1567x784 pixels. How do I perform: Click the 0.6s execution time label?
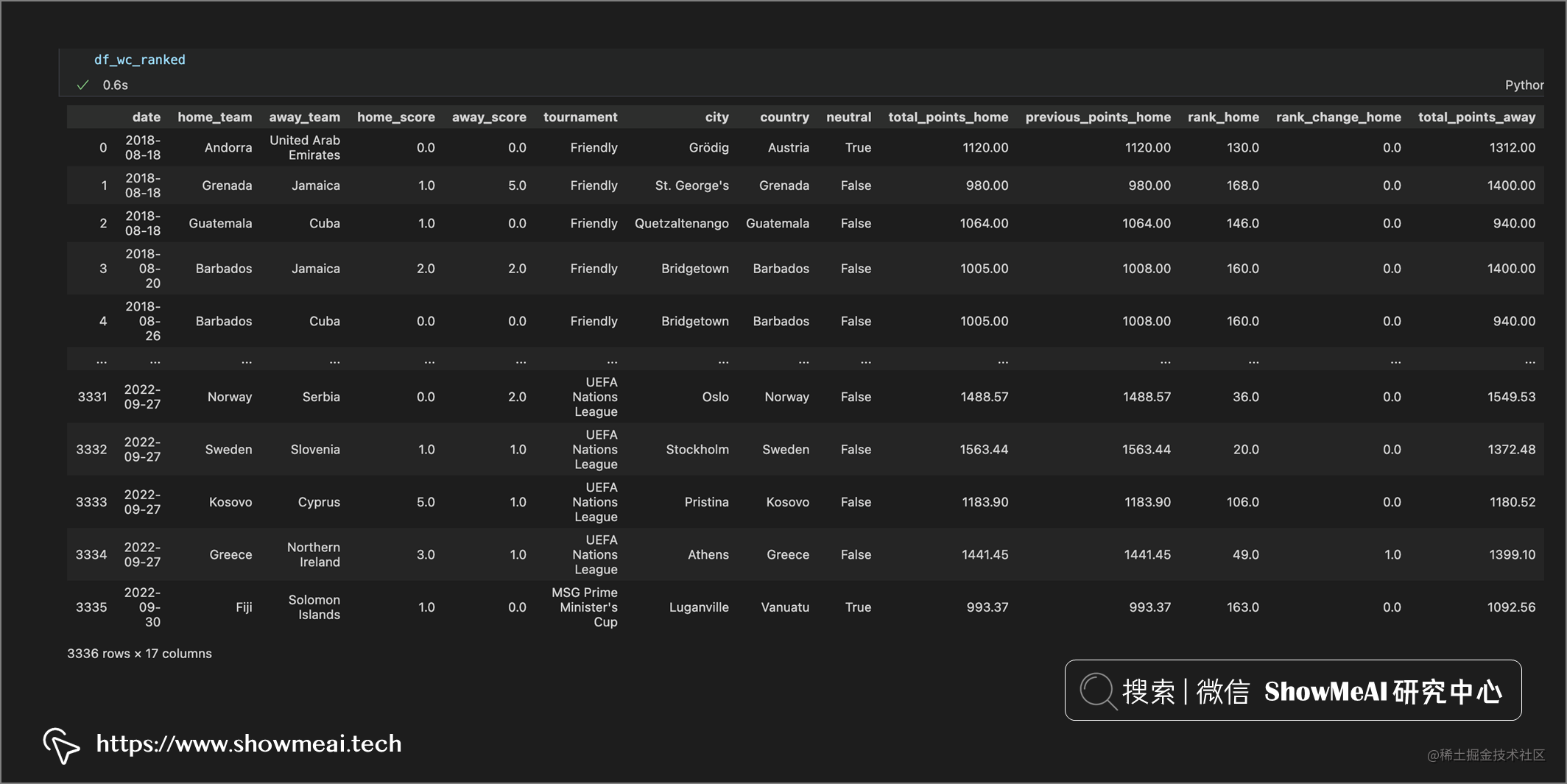116,85
